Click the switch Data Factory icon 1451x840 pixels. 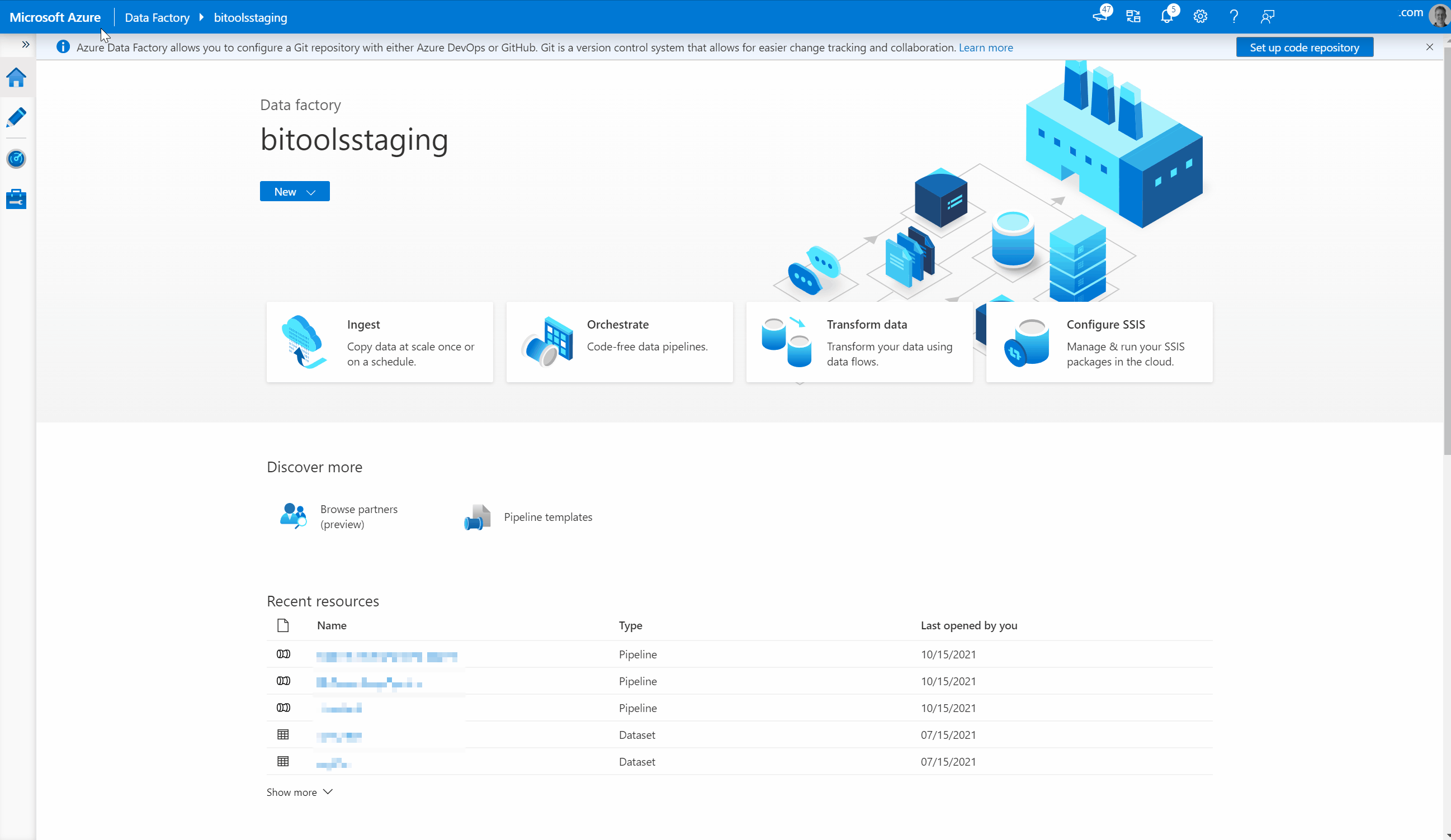1133,16
